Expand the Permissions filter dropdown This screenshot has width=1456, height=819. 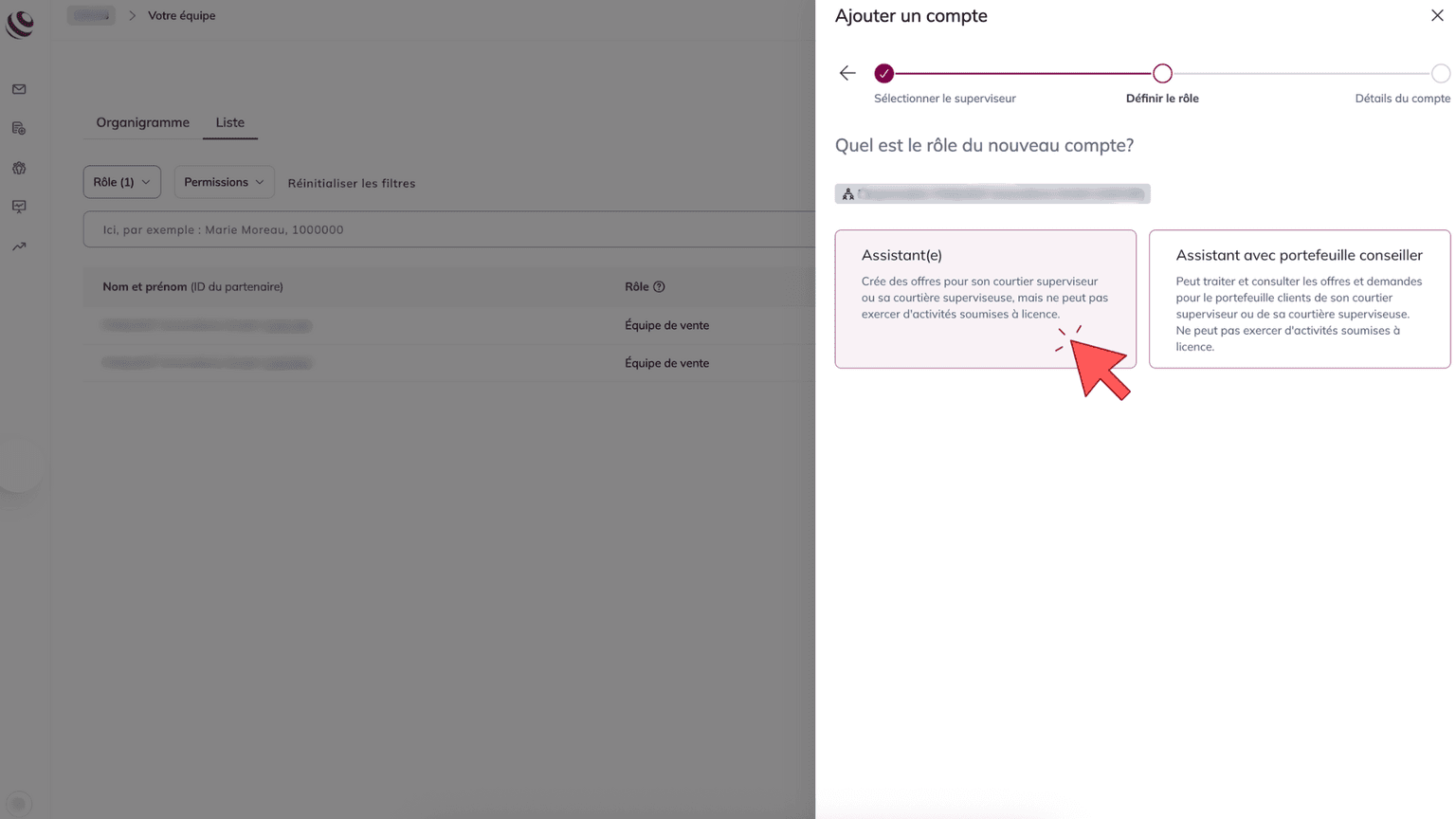(224, 182)
